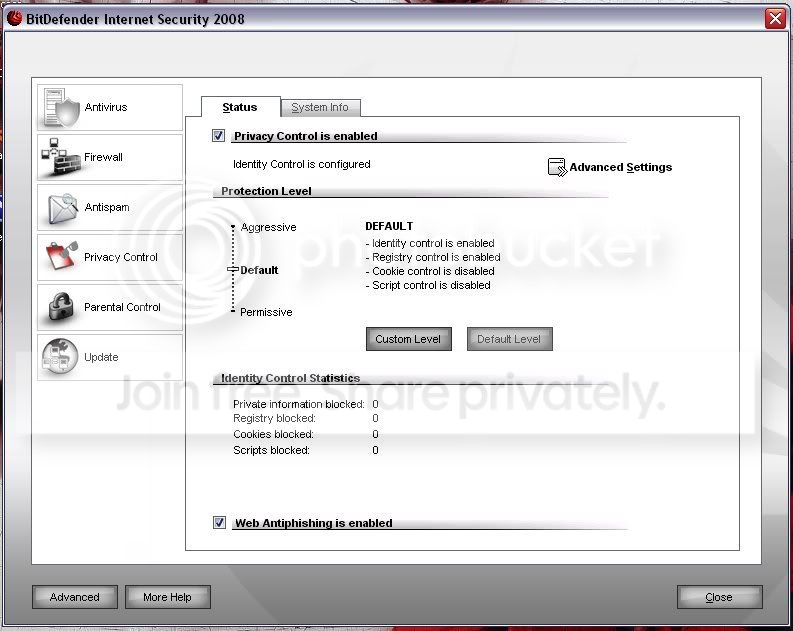Viewport: 793px width, 631px height.
Task: Uncheck Privacy Control is enabled checkbox
Action: click(218, 136)
